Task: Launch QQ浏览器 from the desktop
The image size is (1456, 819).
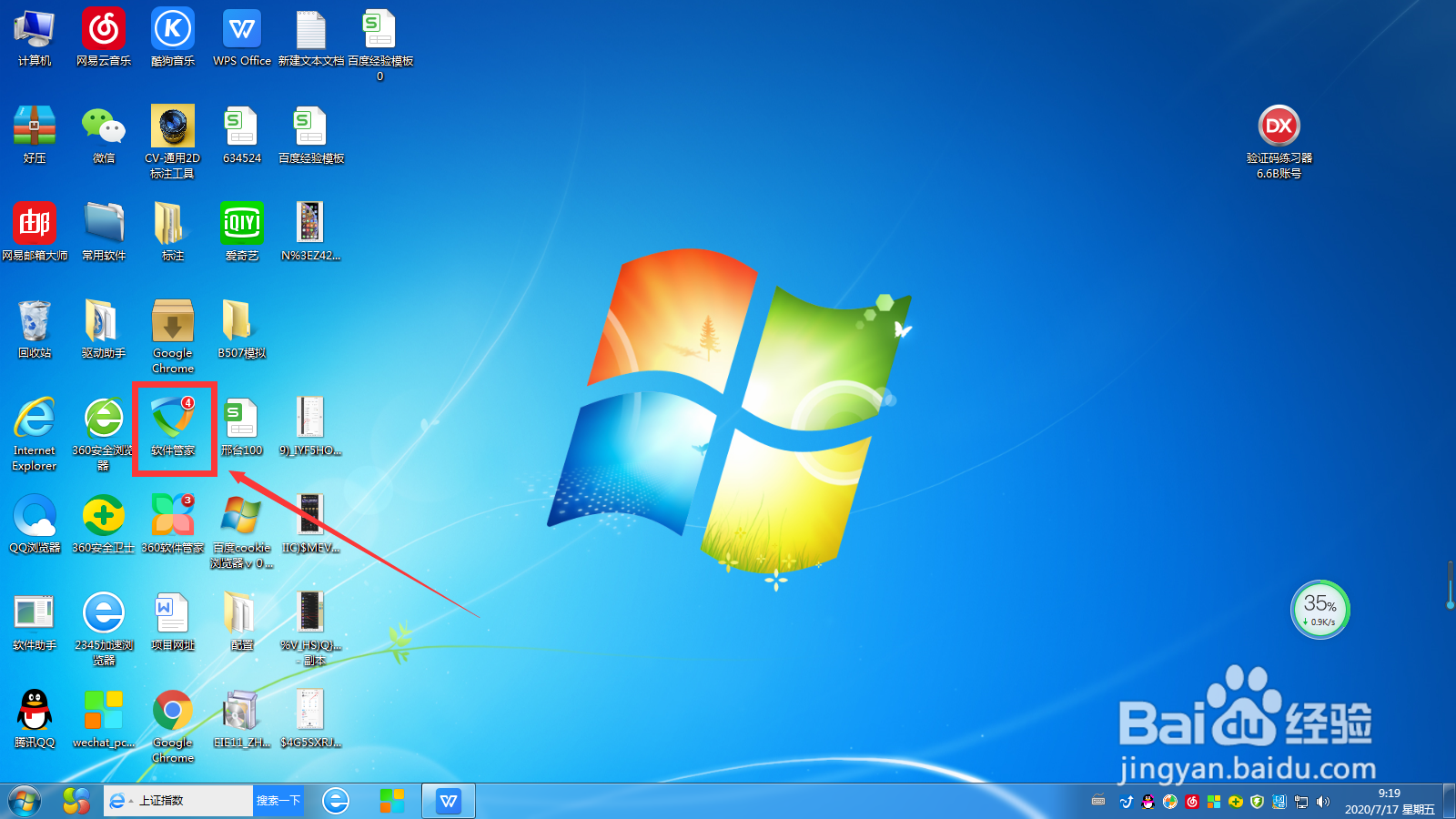Action: pos(35,525)
